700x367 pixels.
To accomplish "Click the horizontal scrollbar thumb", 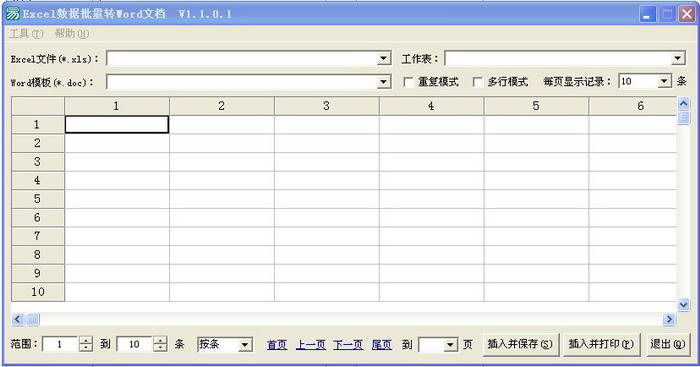I will tap(33, 319).
